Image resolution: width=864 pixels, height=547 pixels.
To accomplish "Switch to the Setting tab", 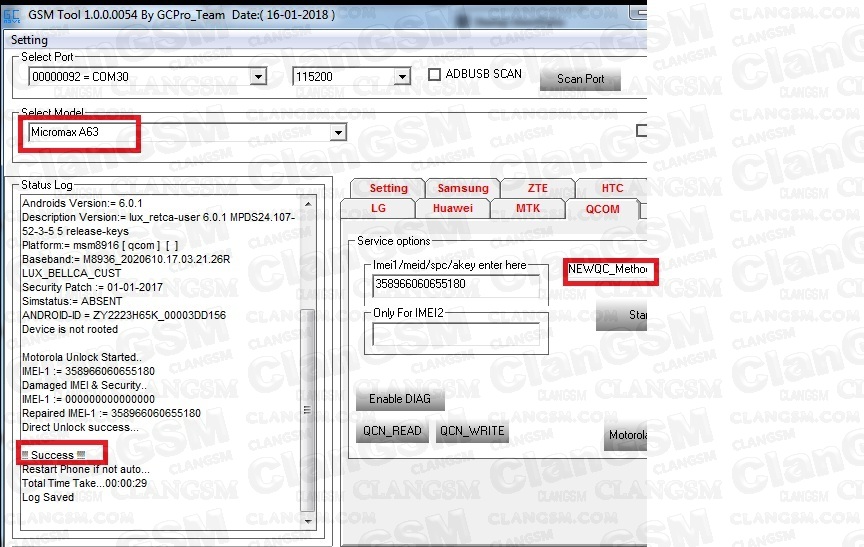I will click(x=388, y=188).
